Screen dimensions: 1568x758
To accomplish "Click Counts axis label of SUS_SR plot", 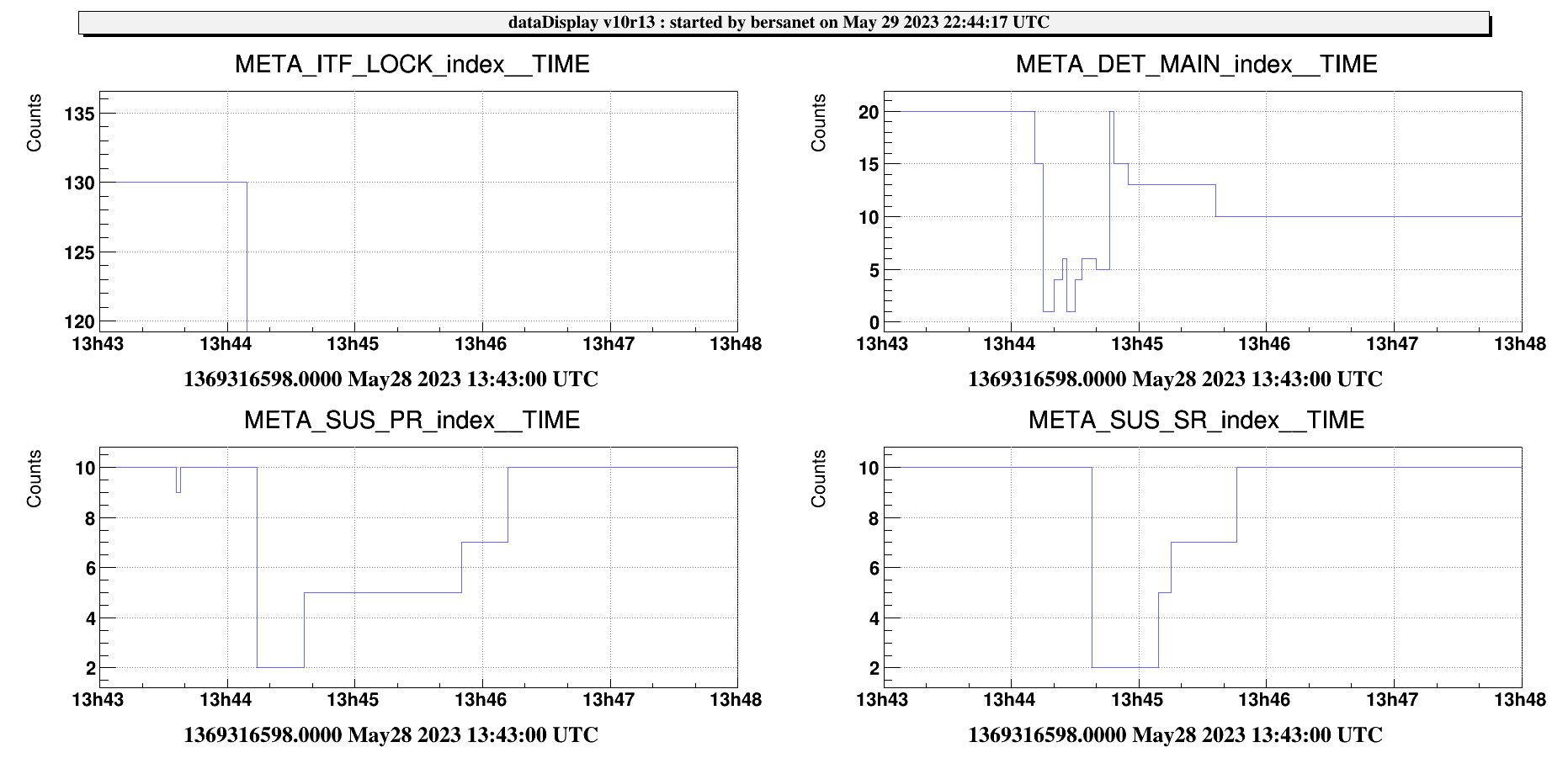I will click(x=818, y=479).
